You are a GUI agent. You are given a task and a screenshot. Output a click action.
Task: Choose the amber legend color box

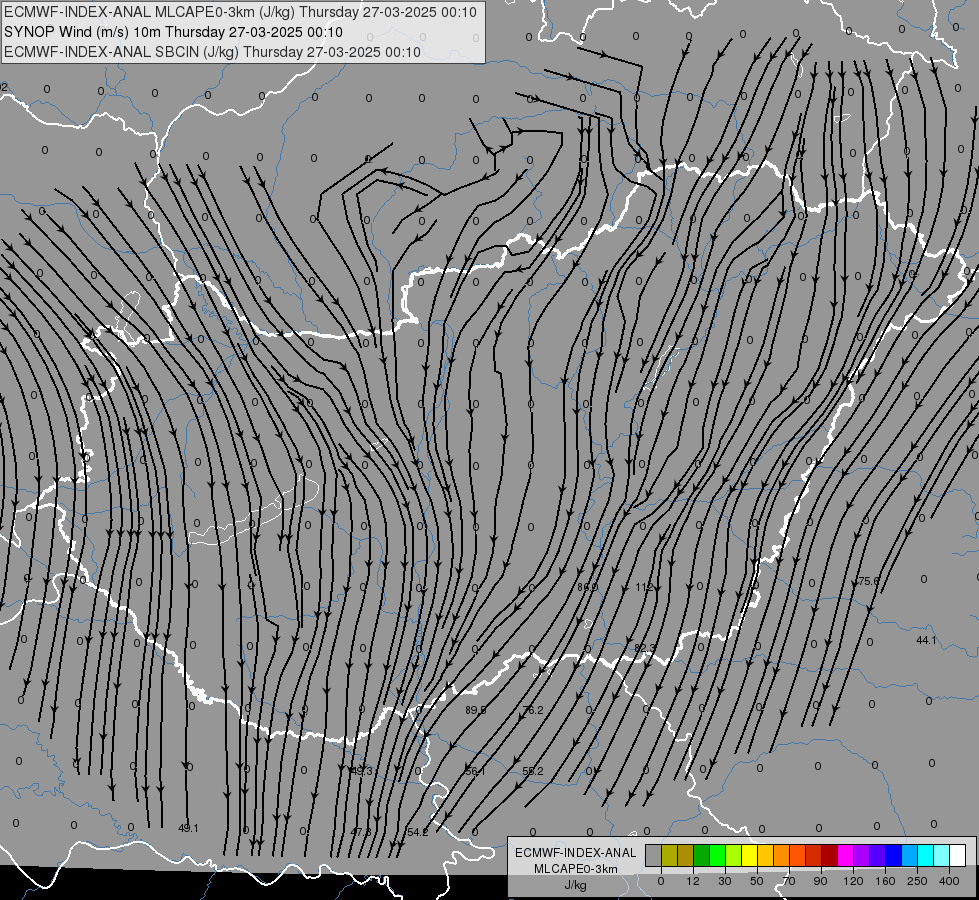point(765,855)
